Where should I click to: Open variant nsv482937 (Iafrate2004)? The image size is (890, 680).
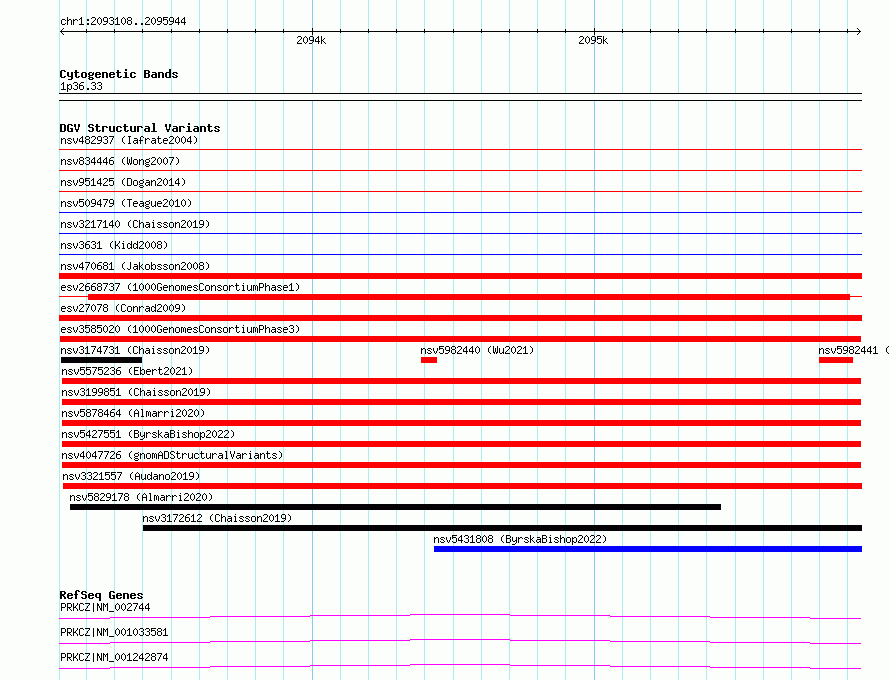[129, 140]
